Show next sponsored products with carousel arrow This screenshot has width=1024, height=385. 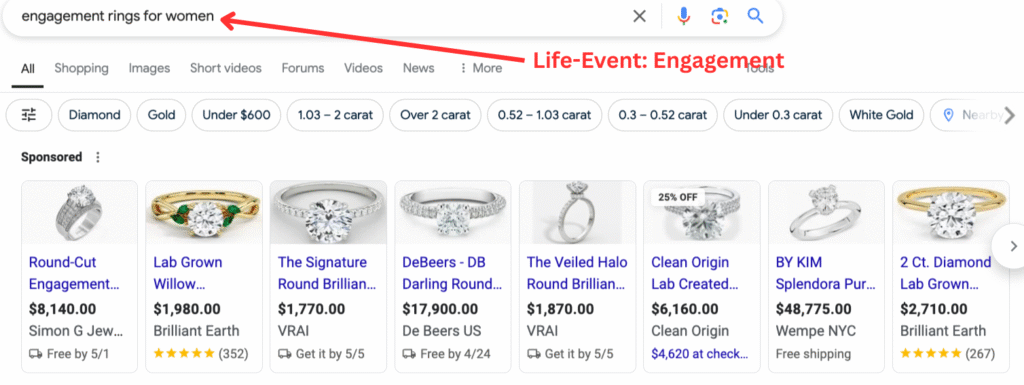click(x=1012, y=246)
